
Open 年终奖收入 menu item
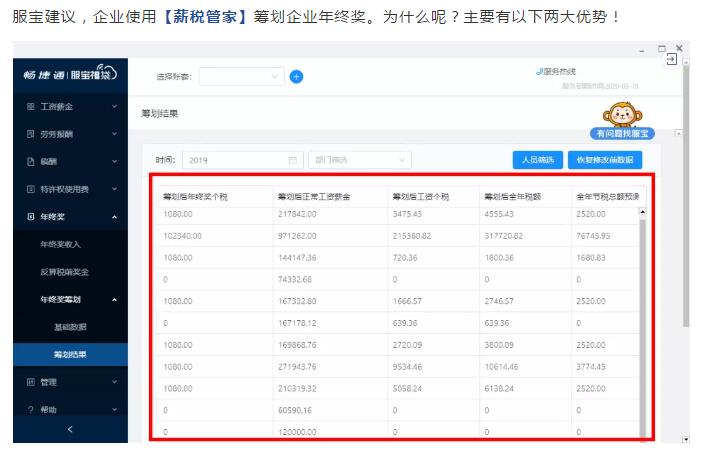(60, 244)
